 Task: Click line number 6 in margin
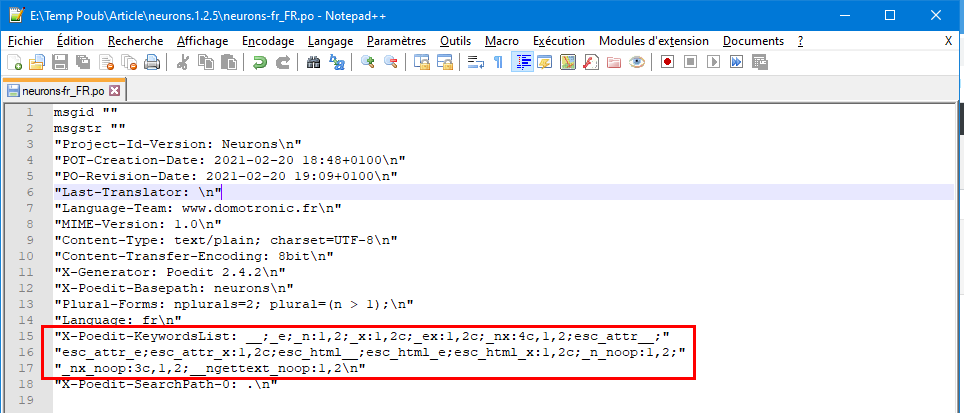[29, 192]
